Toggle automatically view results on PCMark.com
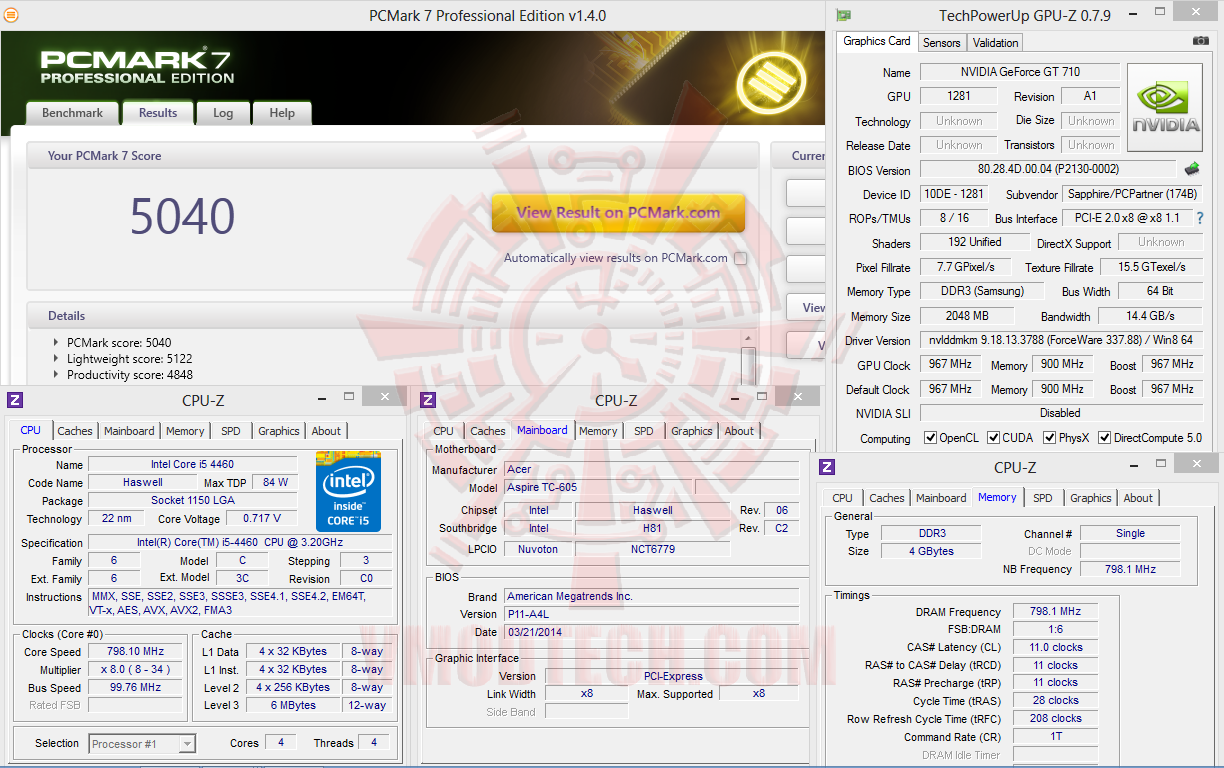Viewport: 1224px width, 768px height. pos(740,258)
